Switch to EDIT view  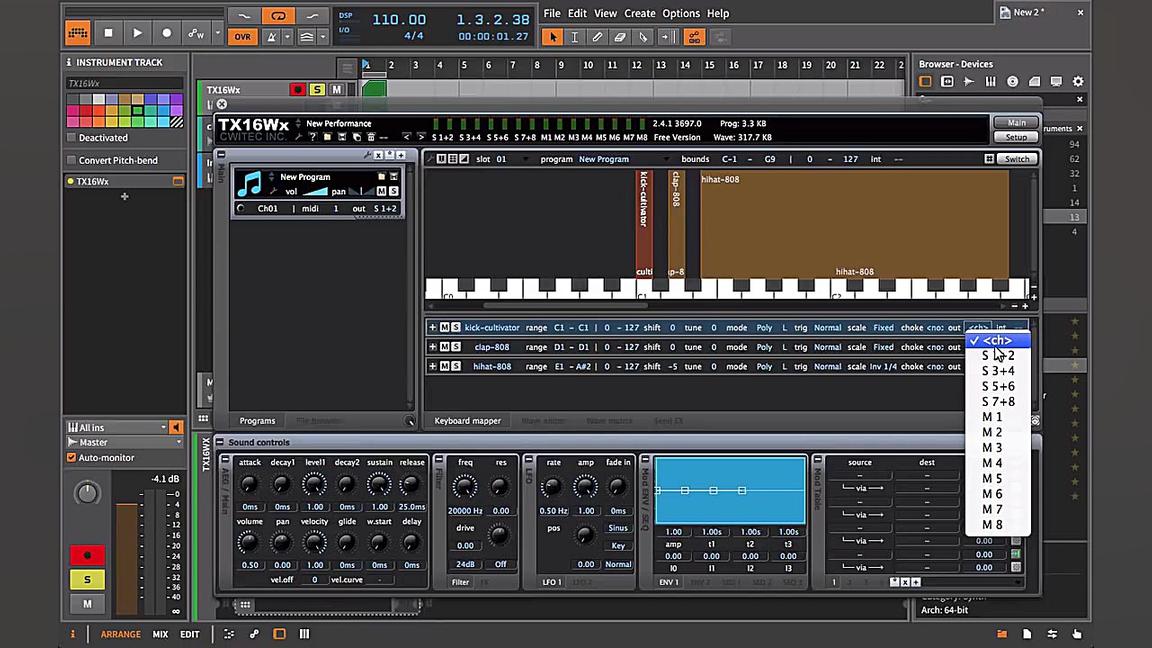(x=190, y=634)
